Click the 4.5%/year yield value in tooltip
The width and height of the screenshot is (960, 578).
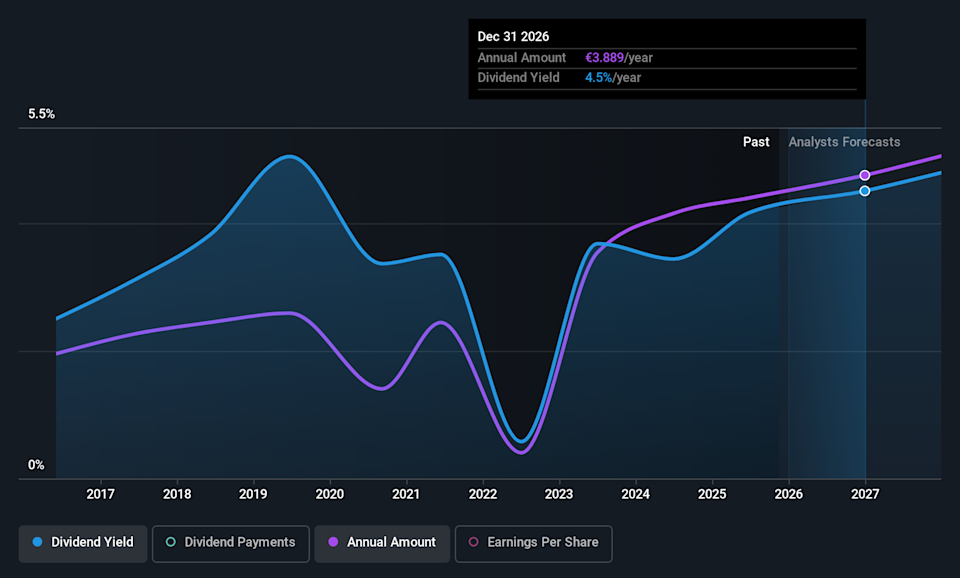click(612, 78)
